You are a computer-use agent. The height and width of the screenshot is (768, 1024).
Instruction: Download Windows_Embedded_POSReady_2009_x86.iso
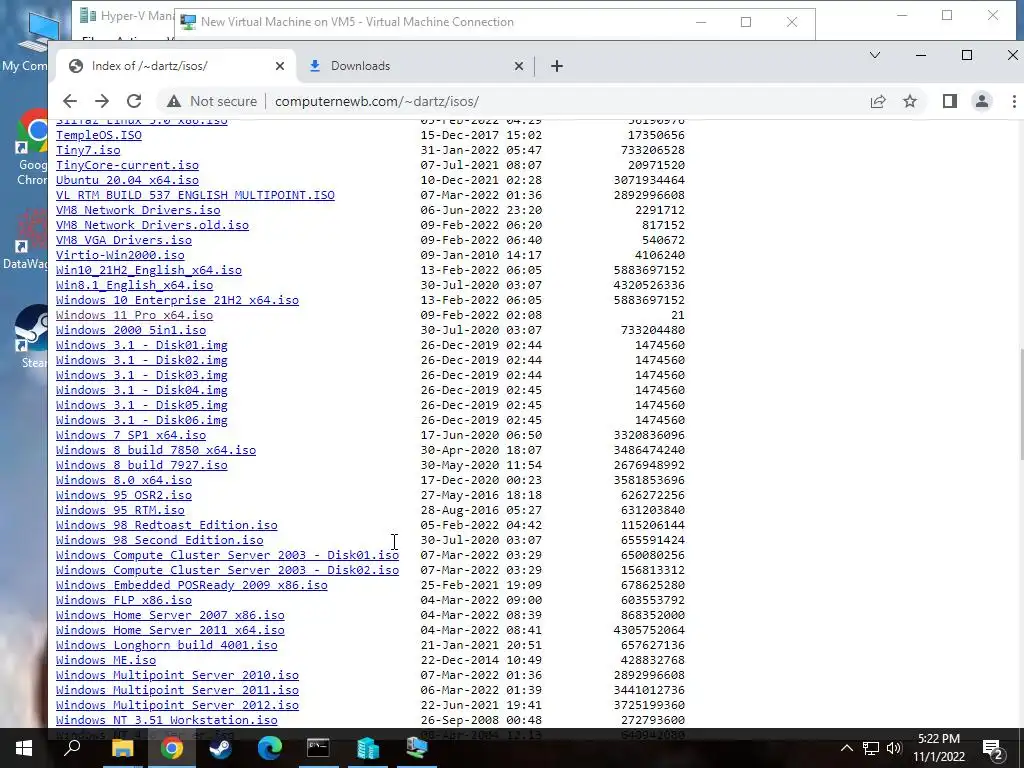tap(191, 586)
